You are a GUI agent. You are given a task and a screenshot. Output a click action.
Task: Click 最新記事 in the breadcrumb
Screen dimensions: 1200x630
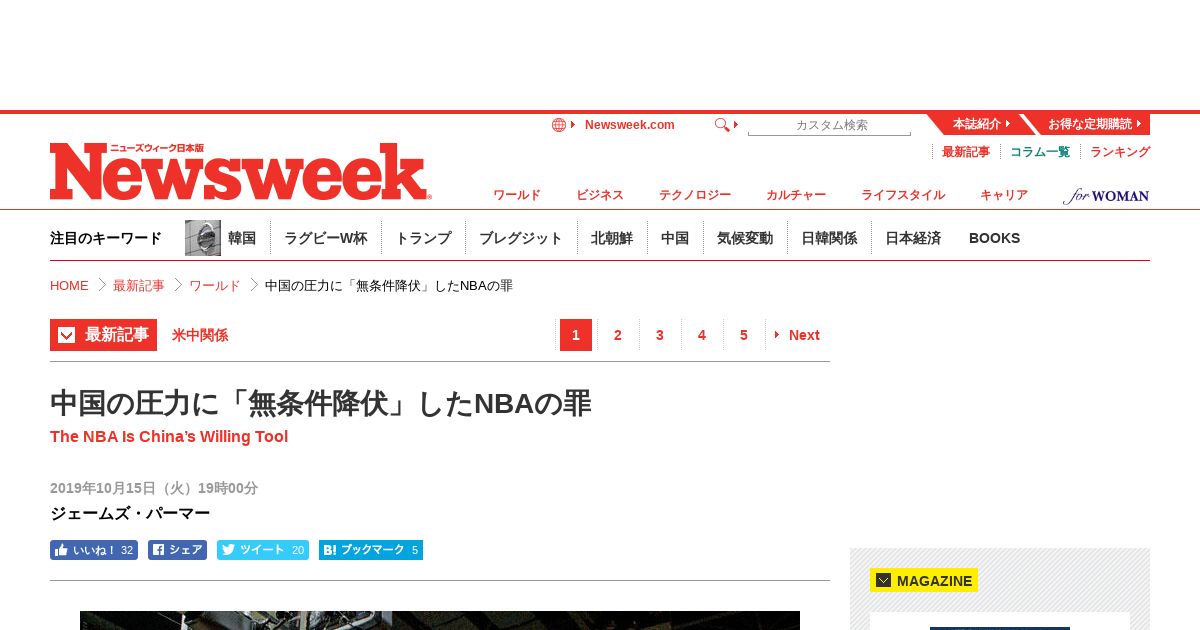coord(139,285)
